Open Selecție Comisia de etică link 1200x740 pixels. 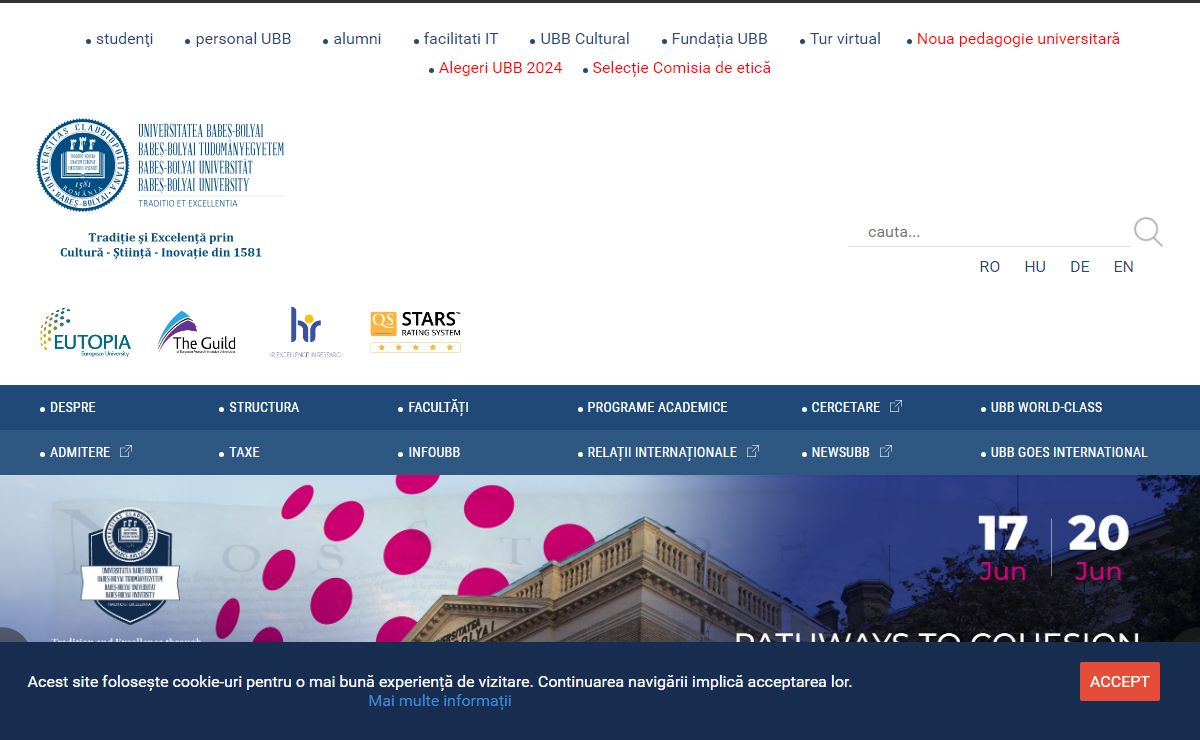[681, 68]
